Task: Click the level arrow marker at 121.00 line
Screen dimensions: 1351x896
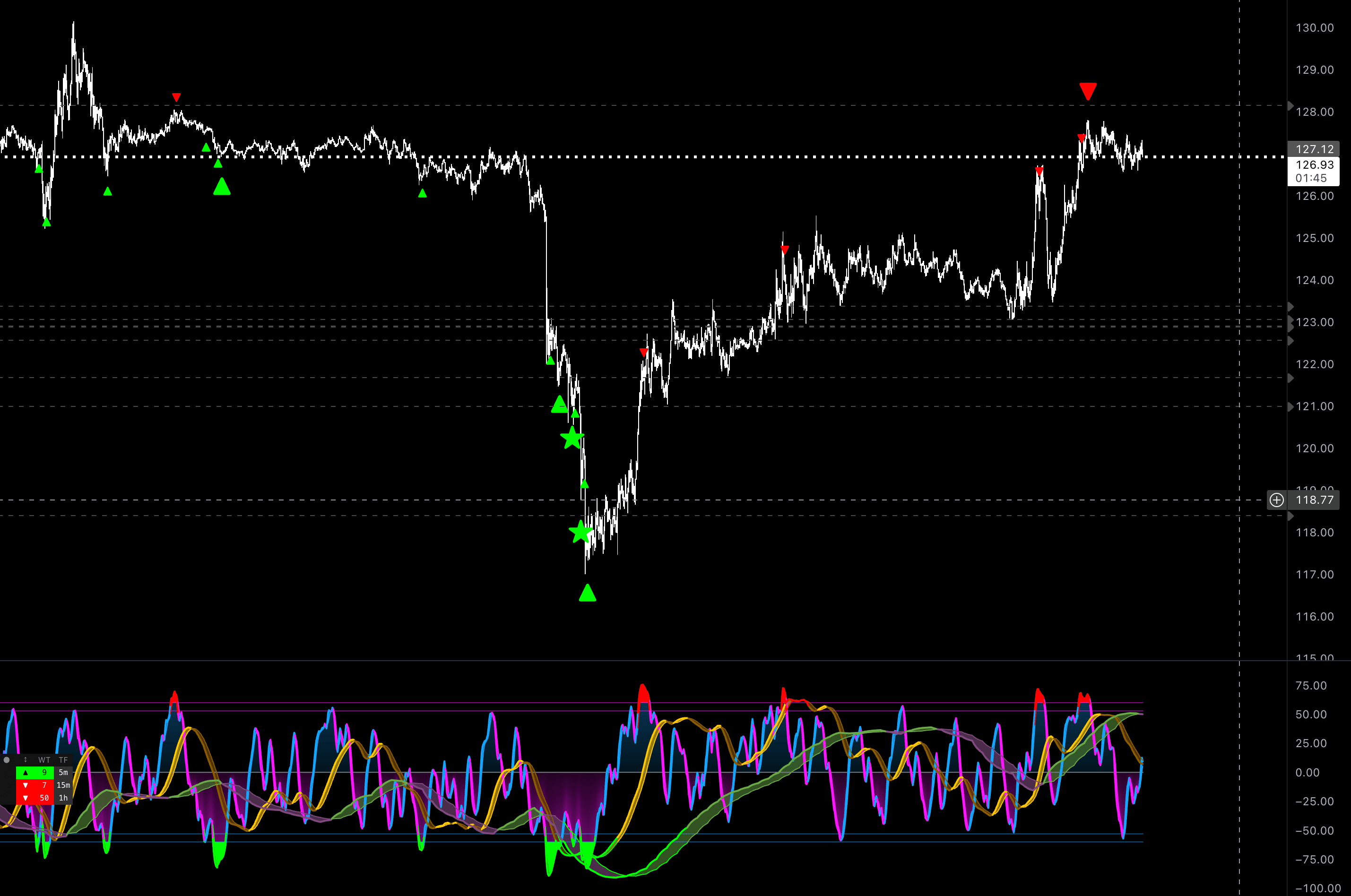Action: 1290,406
